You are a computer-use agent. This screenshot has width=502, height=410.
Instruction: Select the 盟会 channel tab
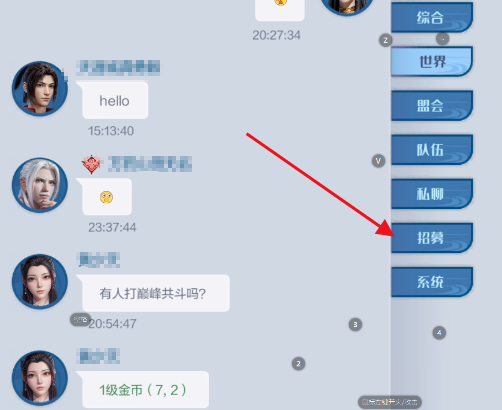click(x=432, y=105)
